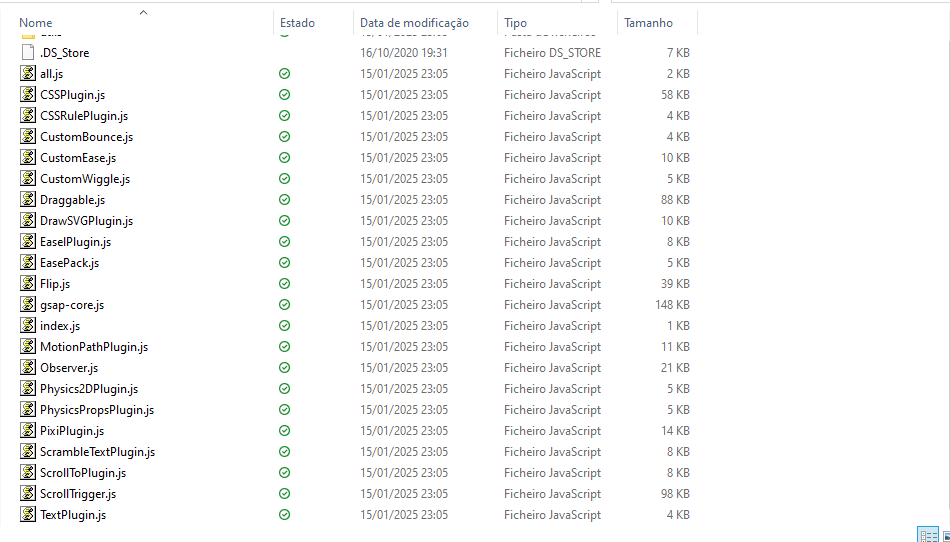Image resolution: width=950 pixels, height=542 pixels.
Task: Select the PhysicsPropsPlugin.js file icon
Action: point(28,409)
